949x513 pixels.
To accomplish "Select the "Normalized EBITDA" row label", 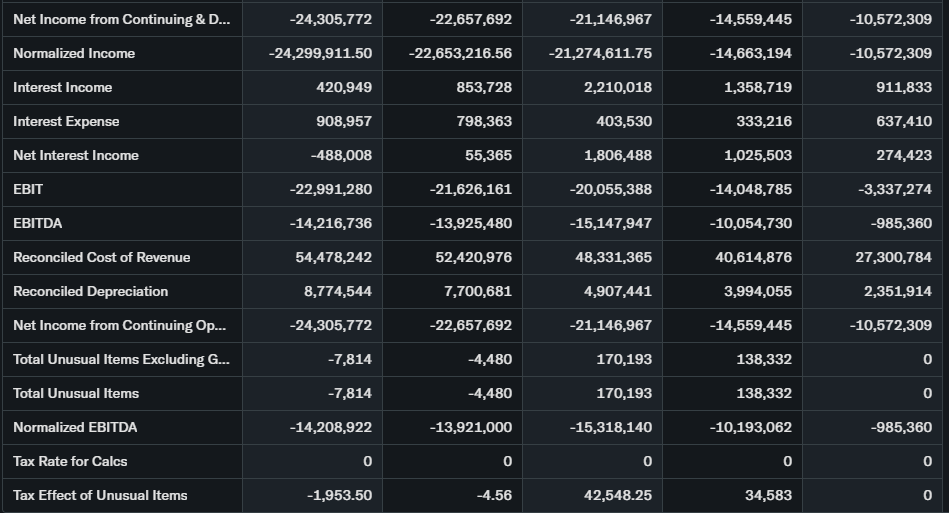I will pos(75,427).
